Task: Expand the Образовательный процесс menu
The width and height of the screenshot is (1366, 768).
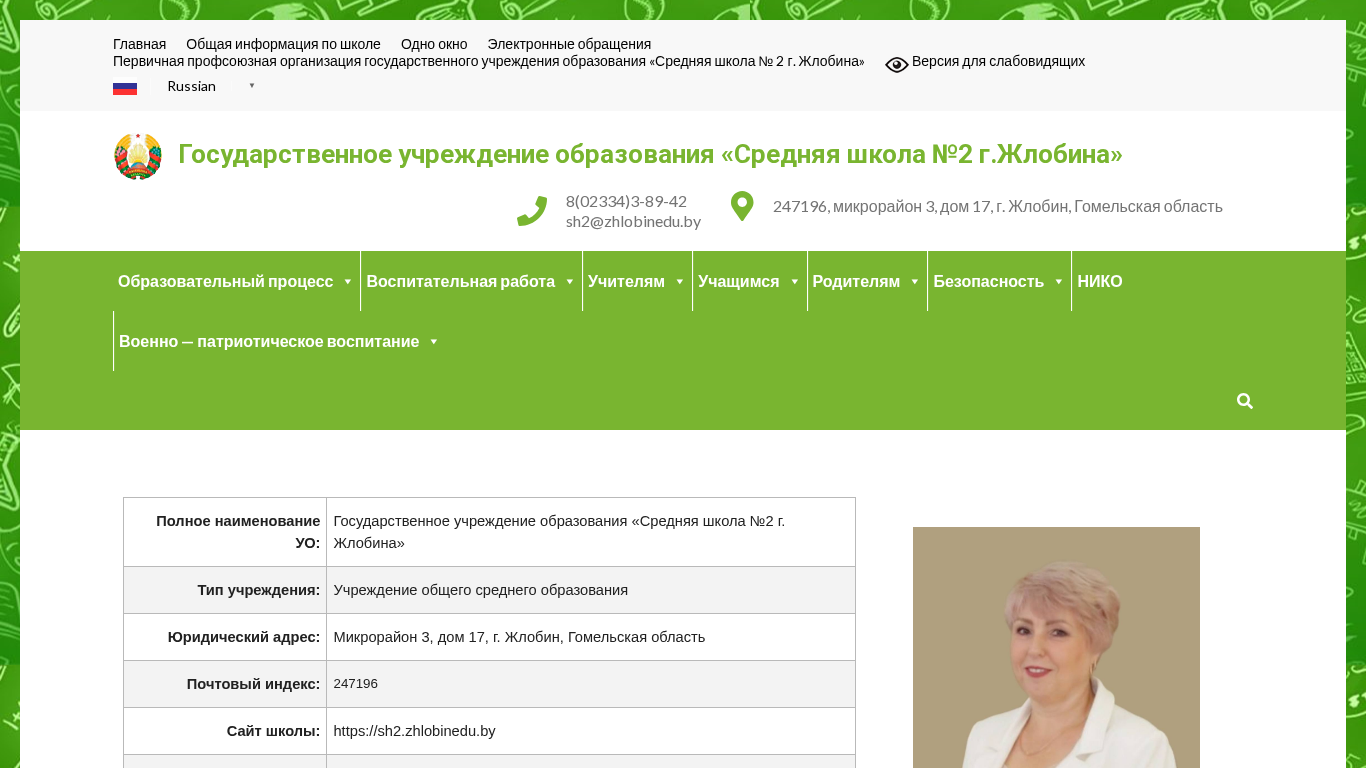Action: tap(235, 281)
